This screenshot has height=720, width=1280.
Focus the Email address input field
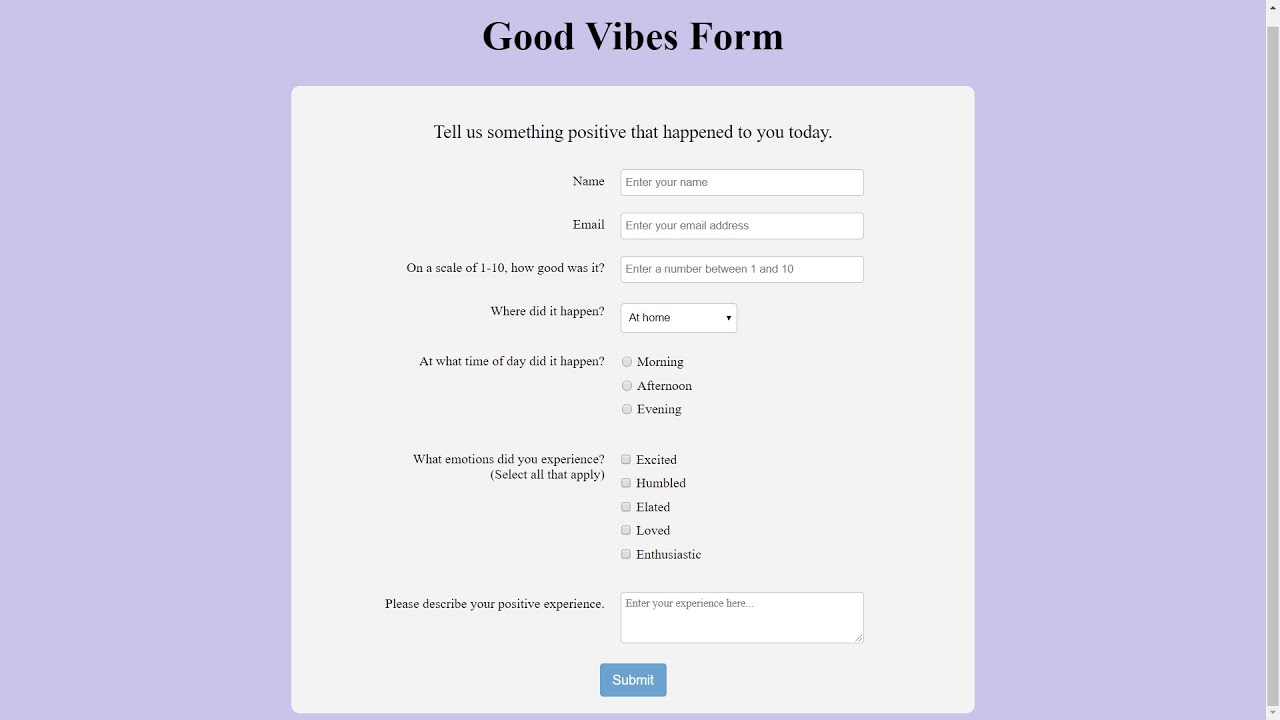[741, 226]
